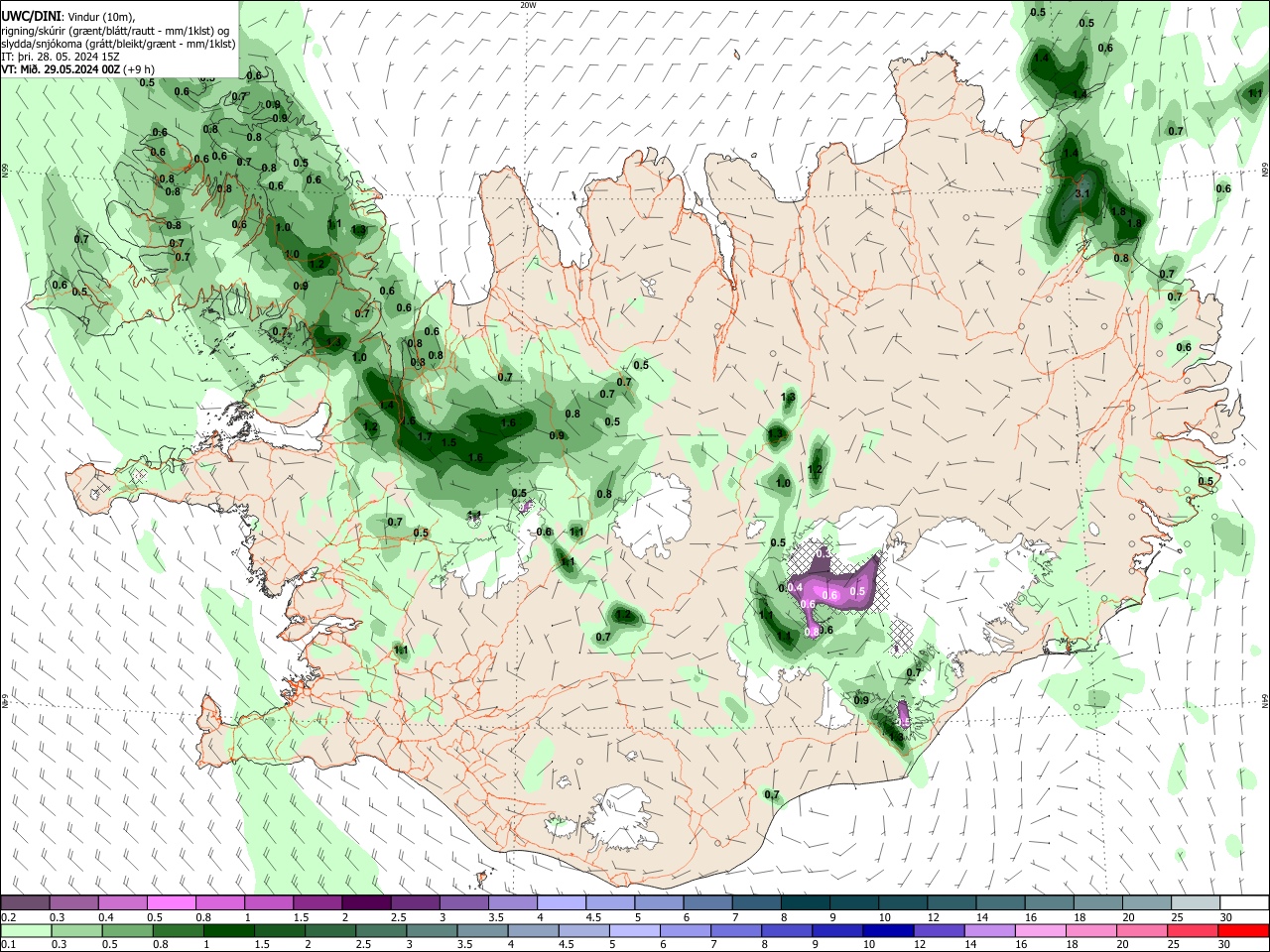Click the 3.1 precipitation value in the northeast
The width and height of the screenshot is (1270, 952).
coord(1082,194)
